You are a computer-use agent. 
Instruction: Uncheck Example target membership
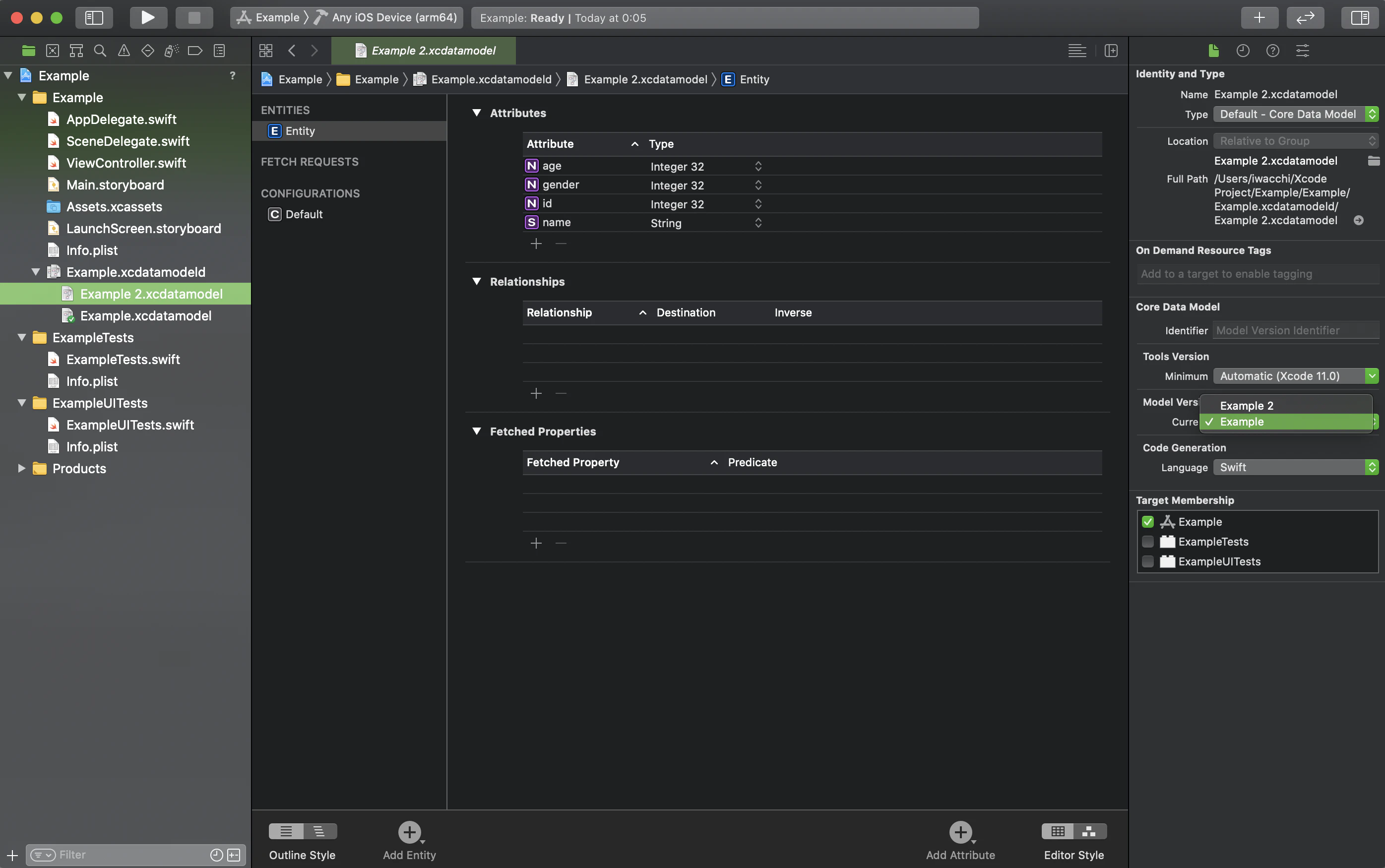pos(1147,522)
